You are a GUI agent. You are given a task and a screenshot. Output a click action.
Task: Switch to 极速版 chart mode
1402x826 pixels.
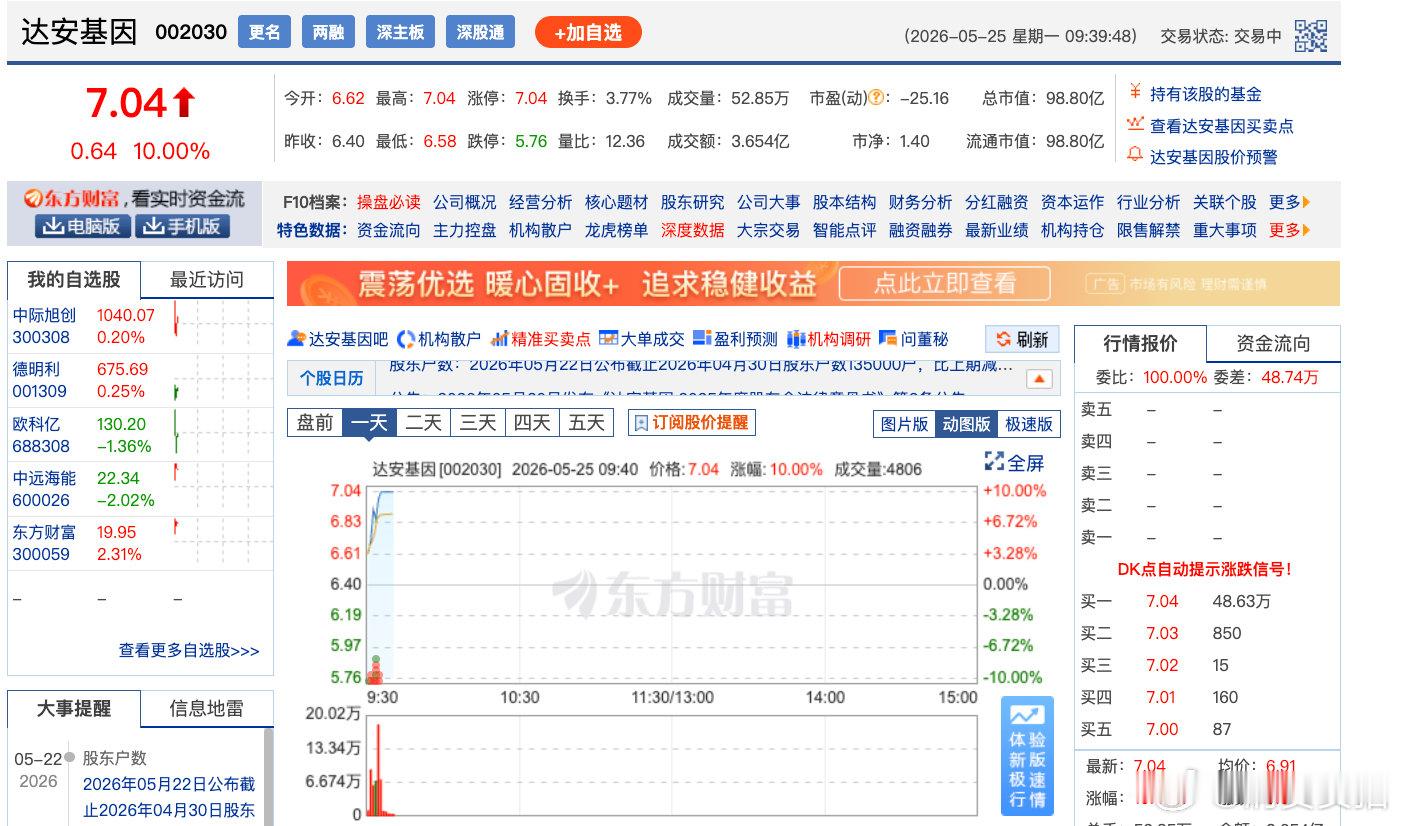(1029, 424)
